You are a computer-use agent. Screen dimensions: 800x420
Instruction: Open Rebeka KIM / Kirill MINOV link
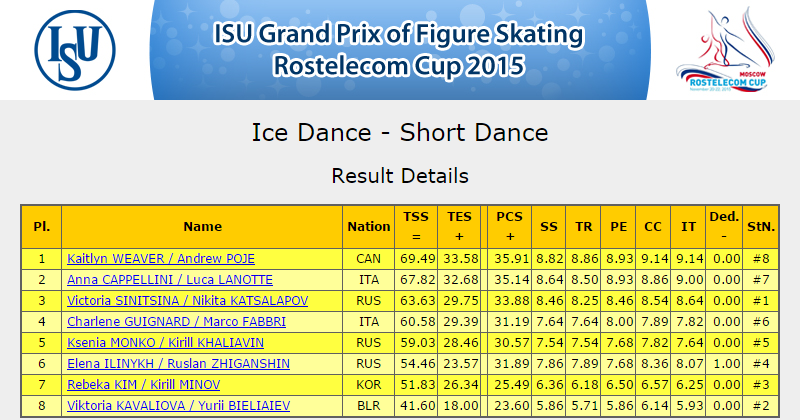click(144, 384)
